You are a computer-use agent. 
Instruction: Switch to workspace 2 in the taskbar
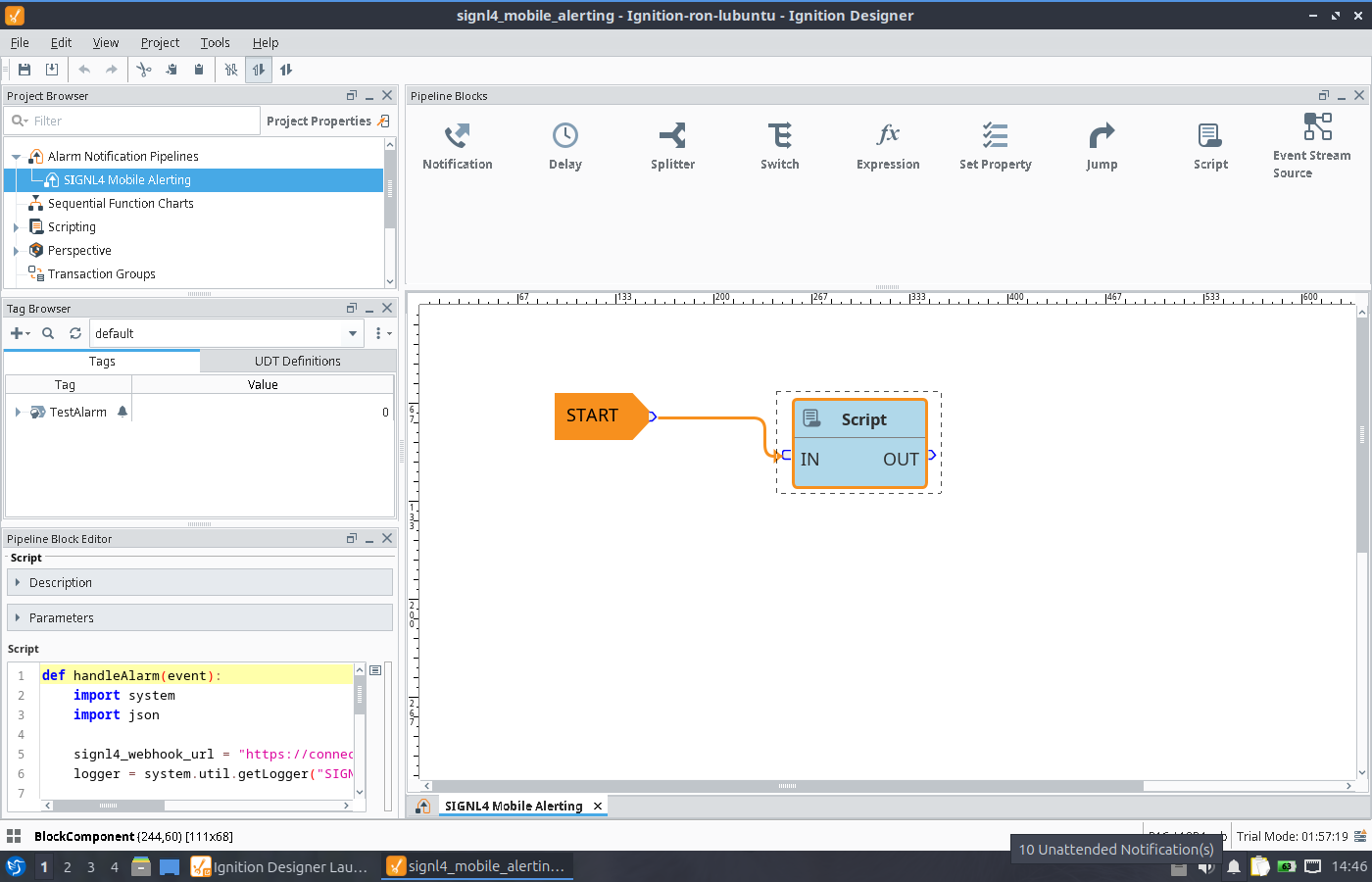pos(68,866)
